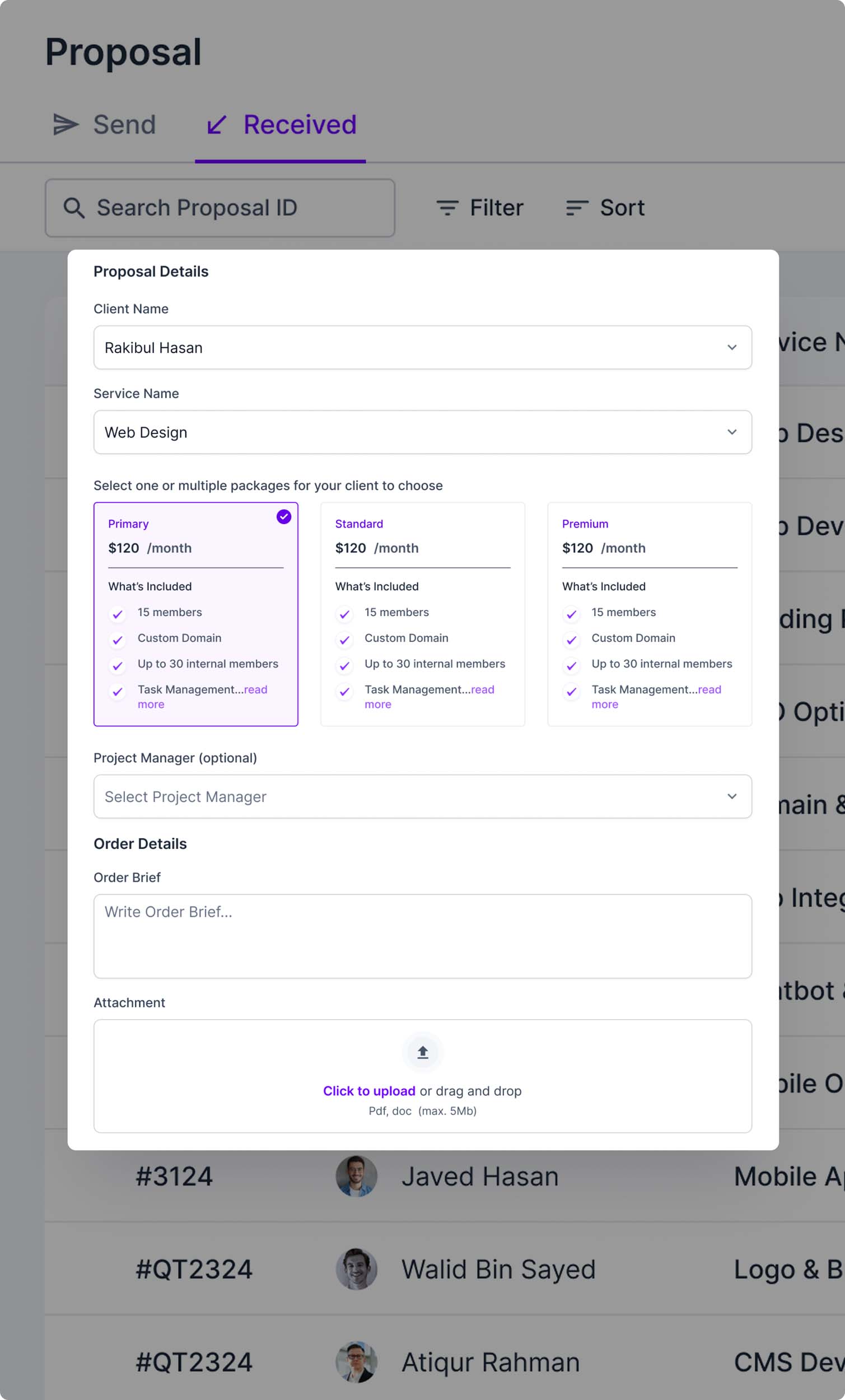Click the Sort lines icon

coord(577,208)
